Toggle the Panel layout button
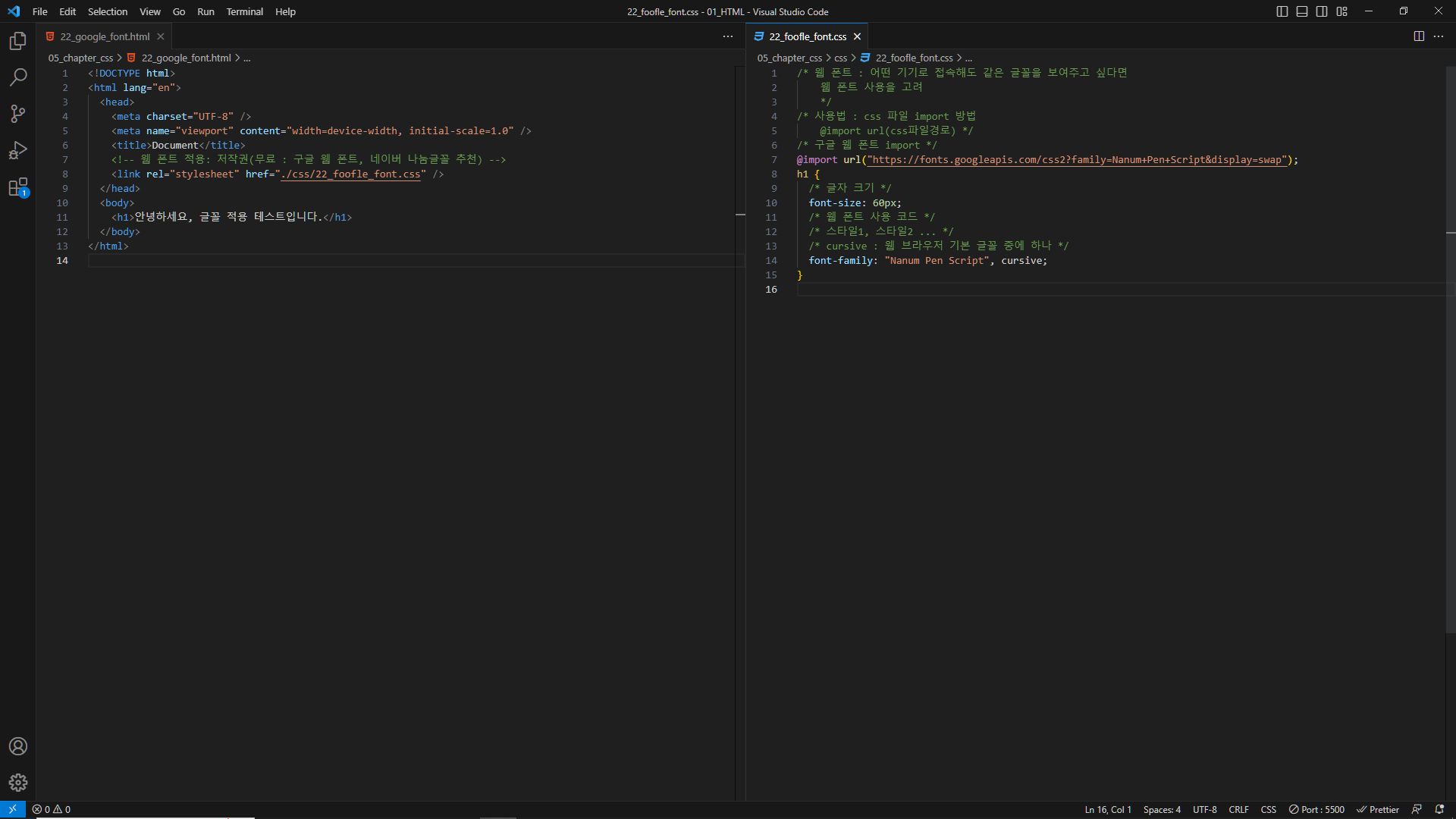Screen dimensions: 1456x819 1302,11
